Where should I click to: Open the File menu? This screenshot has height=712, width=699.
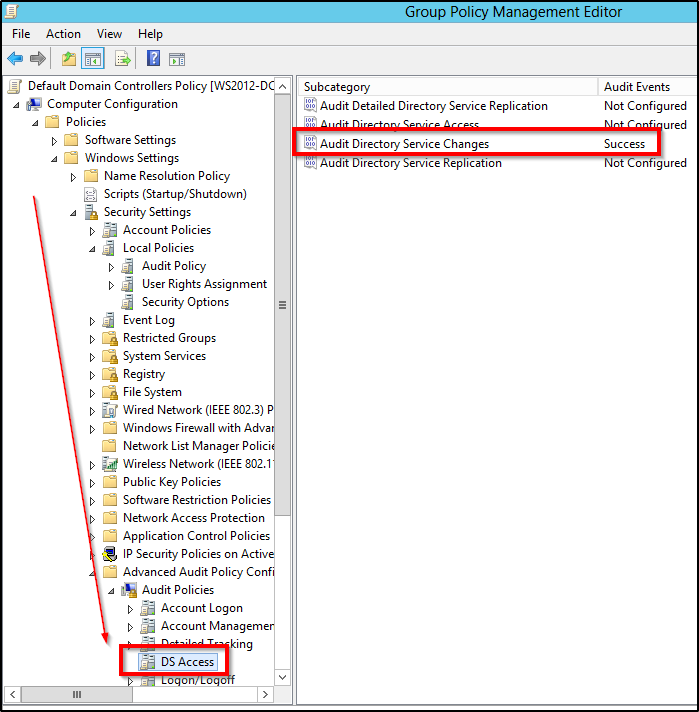21,34
